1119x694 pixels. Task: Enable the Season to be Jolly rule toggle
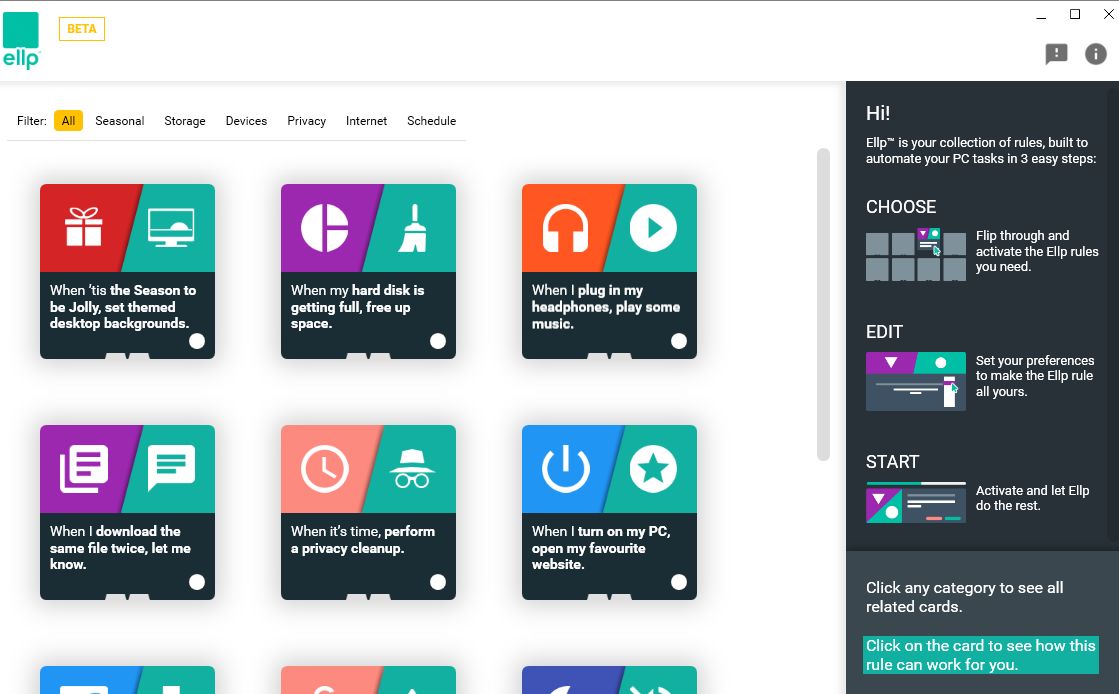click(197, 341)
